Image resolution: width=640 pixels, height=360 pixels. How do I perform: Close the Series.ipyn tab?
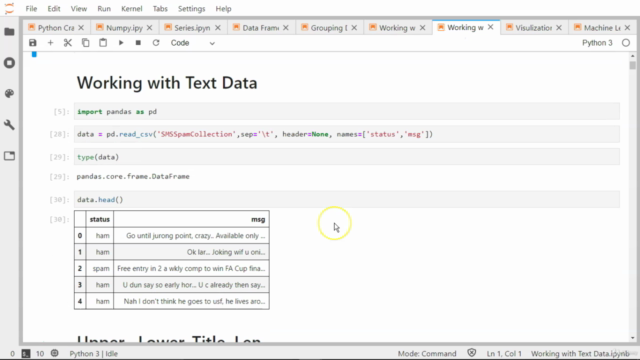point(218,28)
